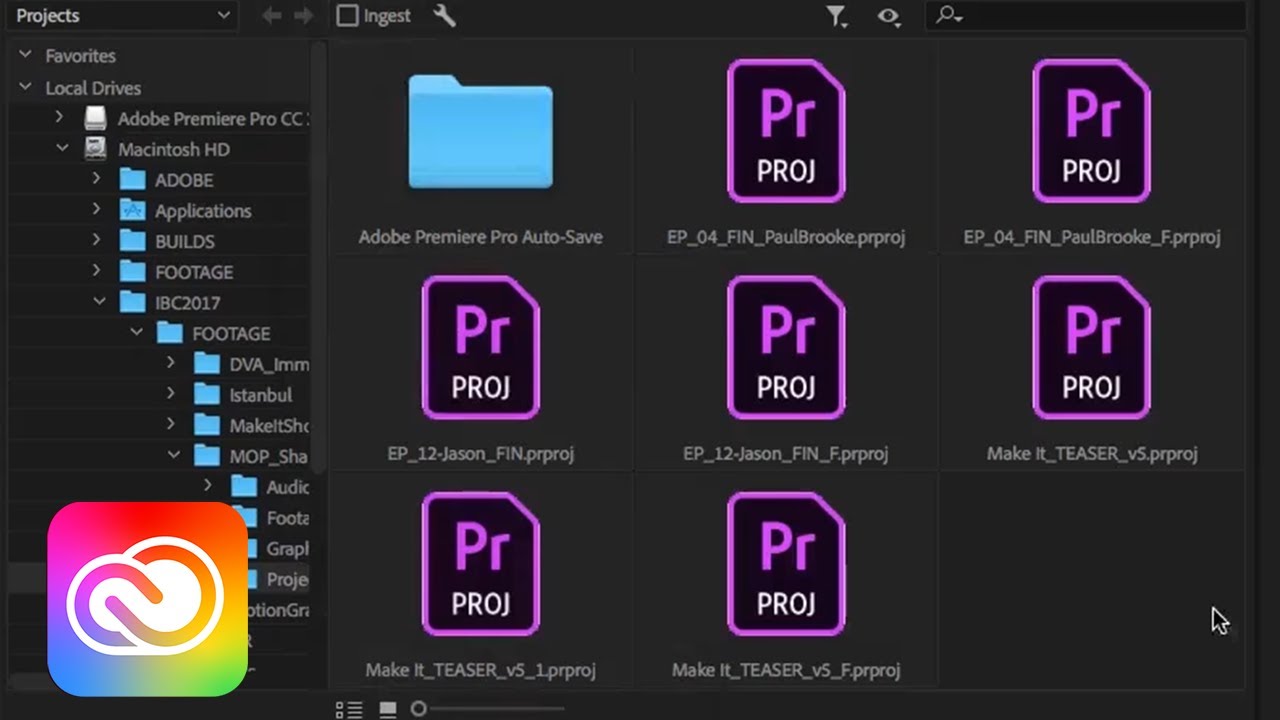The width and height of the screenshot is (1280, 720).
Task: Select the highlighted Proje folder
Action: pos(287,579)
